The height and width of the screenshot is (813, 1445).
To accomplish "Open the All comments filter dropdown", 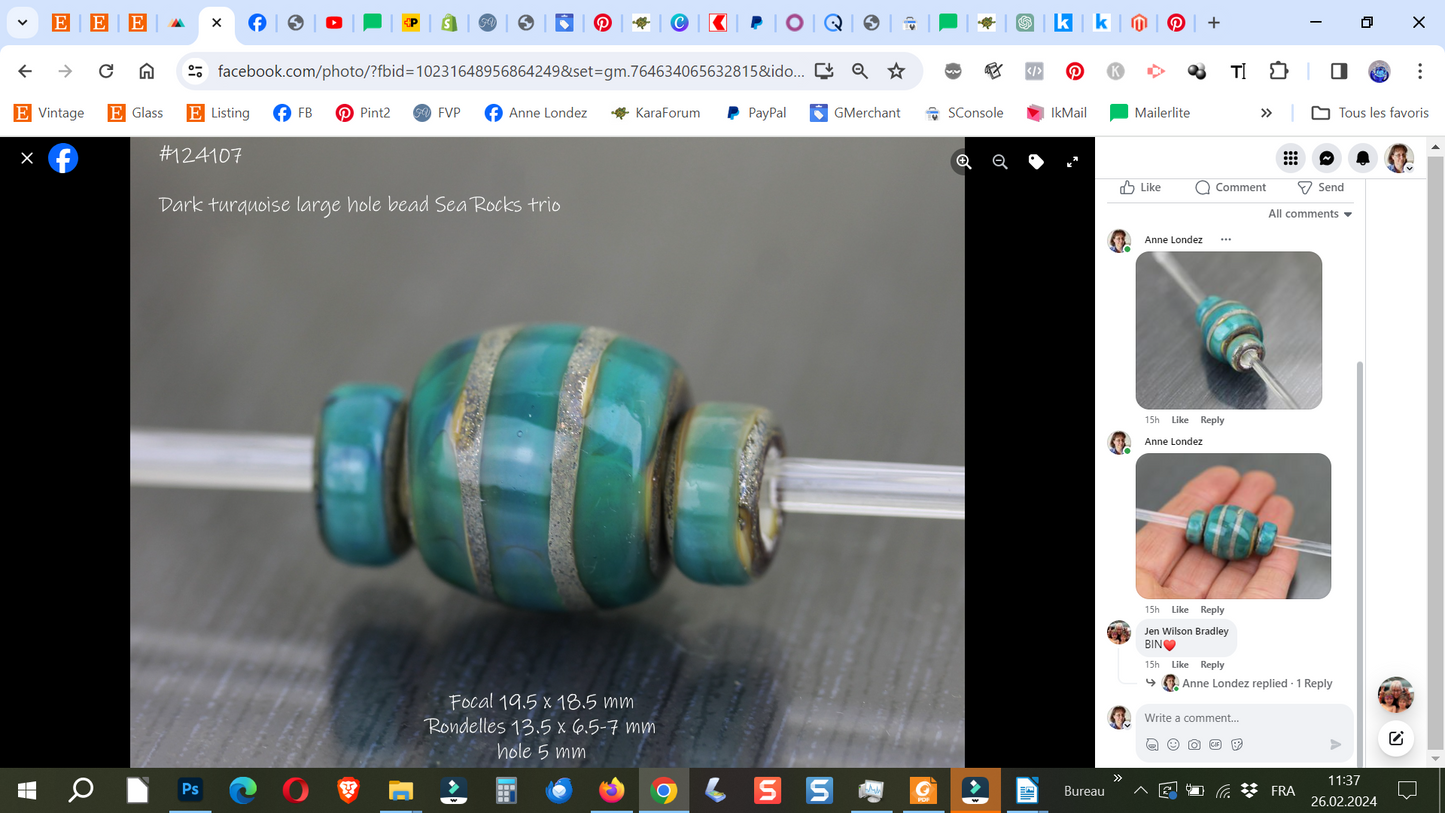I will (1310, 214).
